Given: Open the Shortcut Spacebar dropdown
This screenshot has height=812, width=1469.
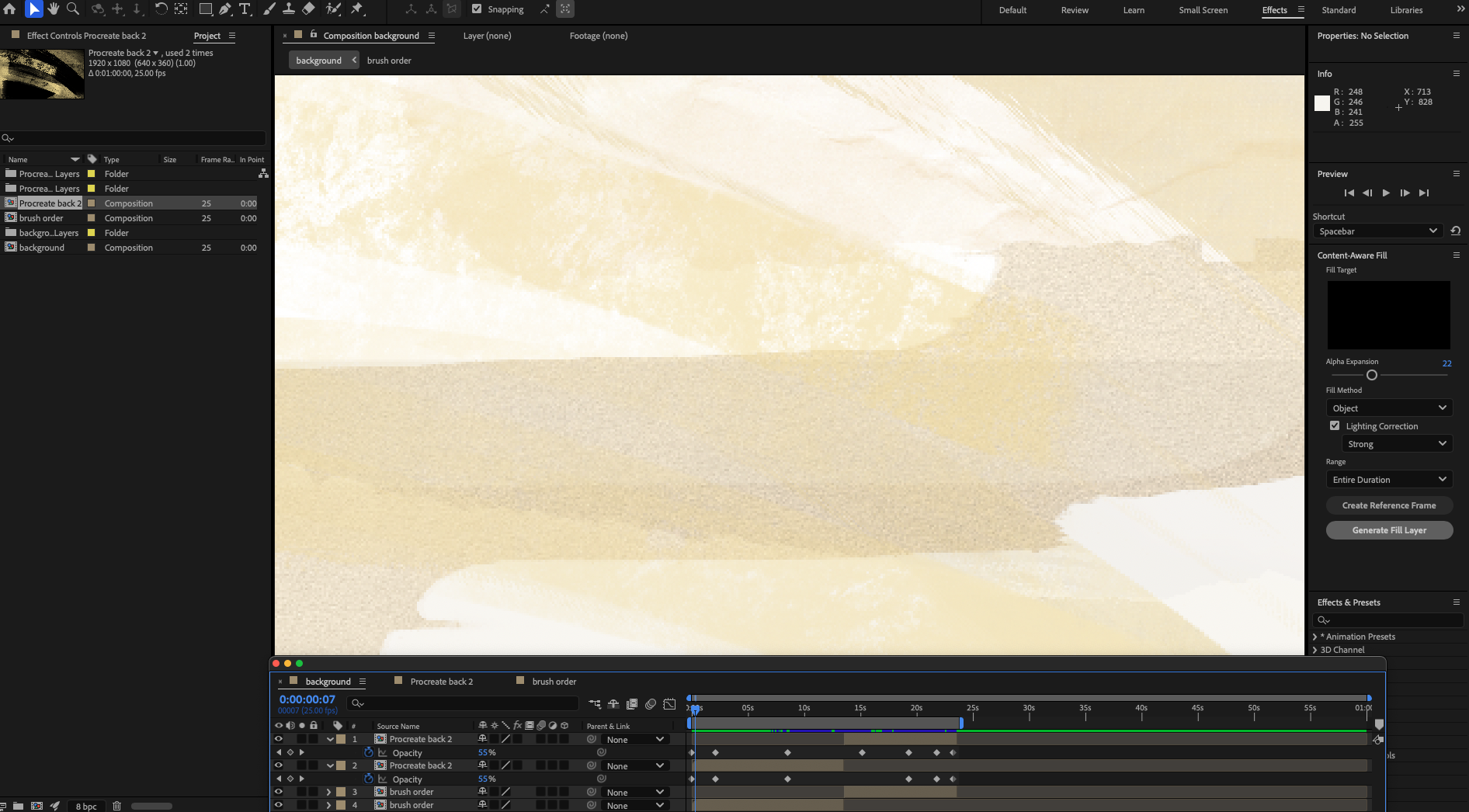Looking at the screenshot, I should coord(1377,231).
